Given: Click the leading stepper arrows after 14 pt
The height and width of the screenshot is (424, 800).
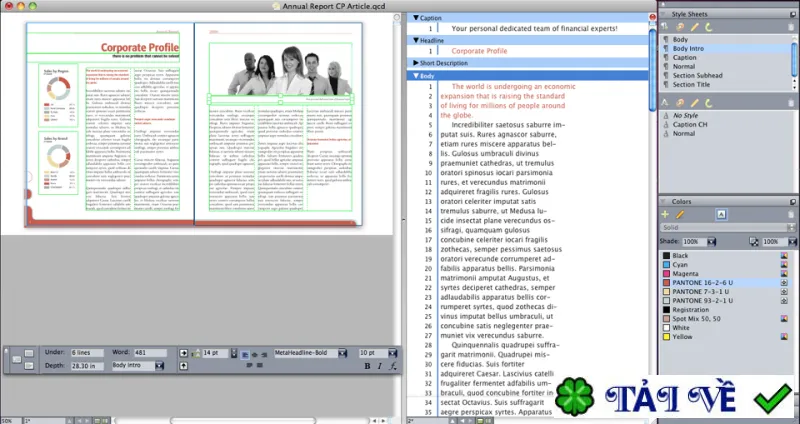Looking at the screenshot, I should point(234,353).
